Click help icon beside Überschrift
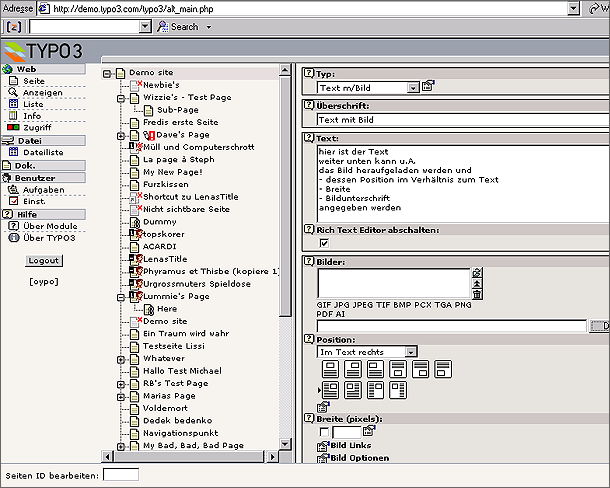Screen dimensions: 610x488 (x=309, y=105)
